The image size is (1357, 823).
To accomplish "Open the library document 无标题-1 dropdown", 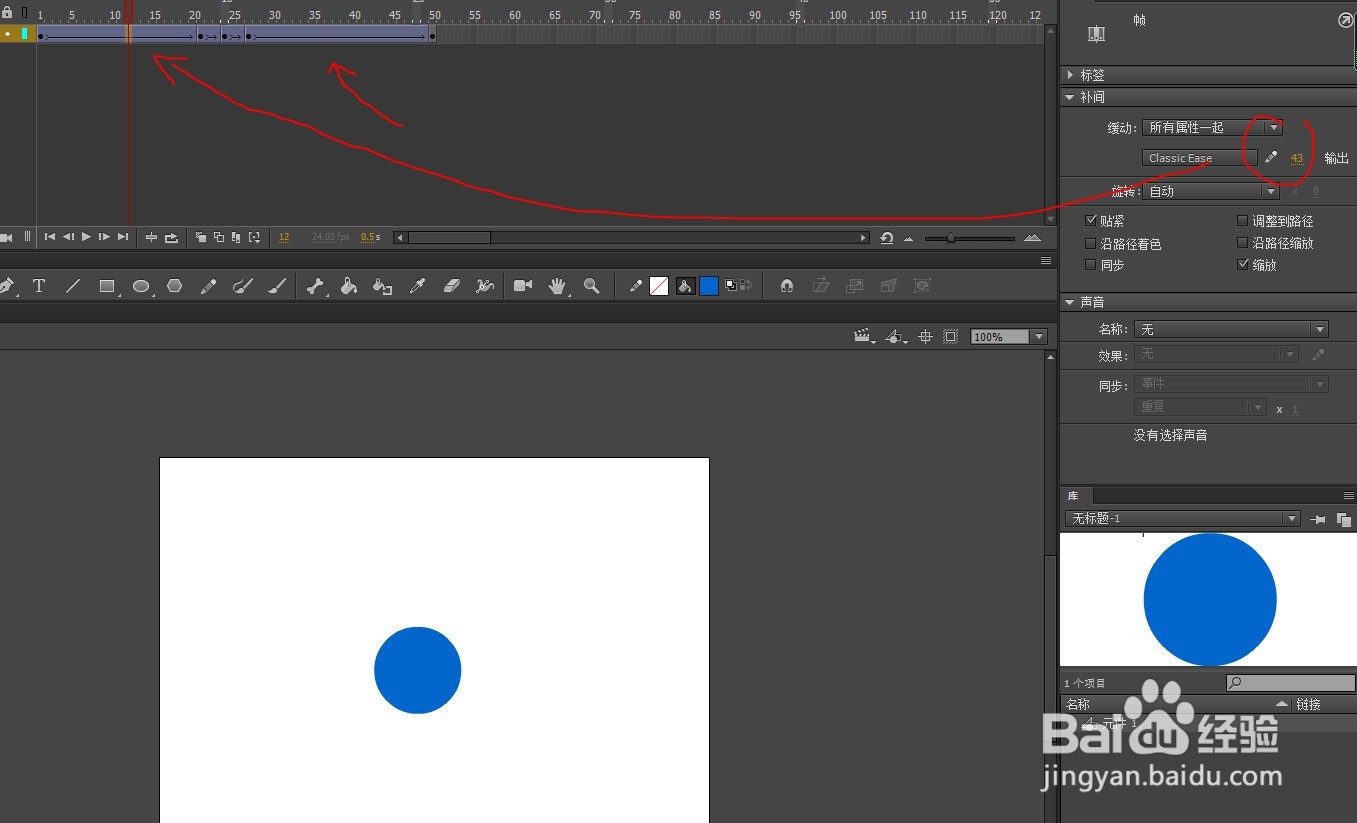I will pyautogui.click(x=1182, y=519).
